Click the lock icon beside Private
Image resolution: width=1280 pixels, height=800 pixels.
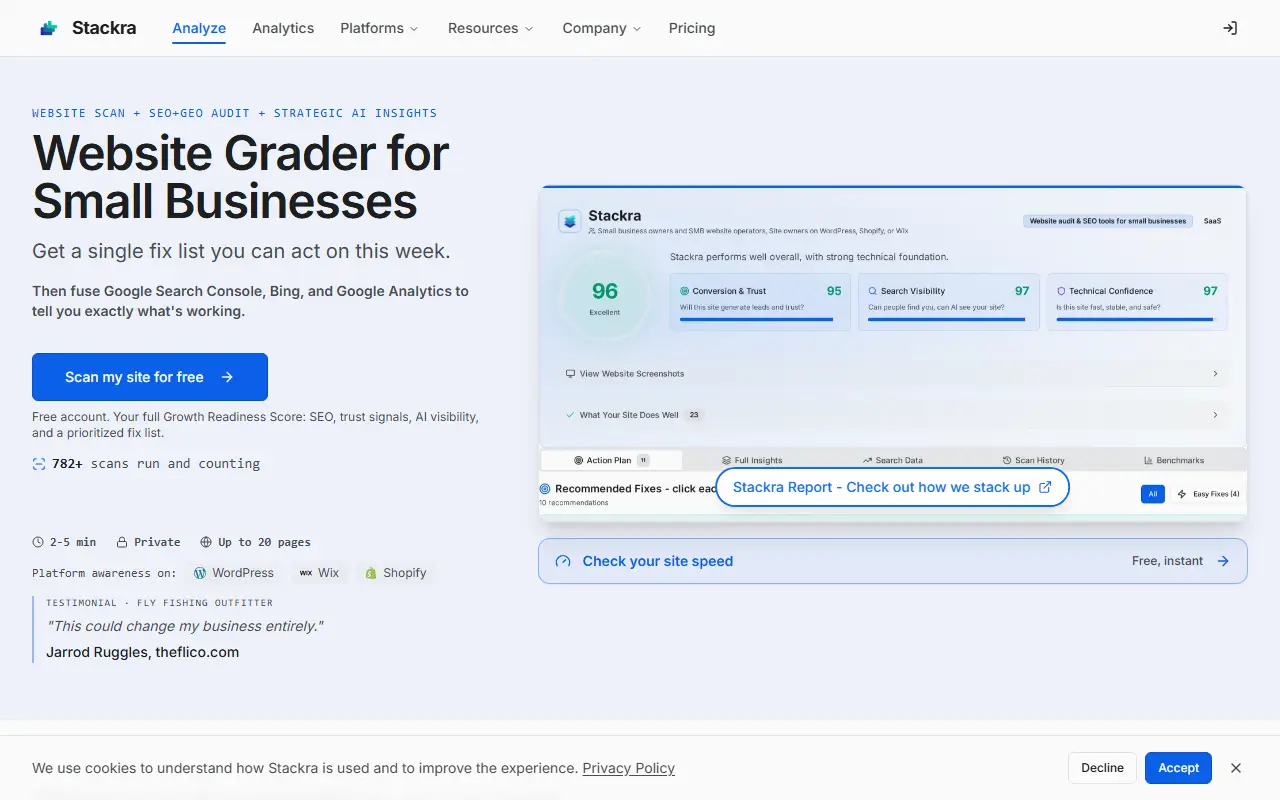122,542
